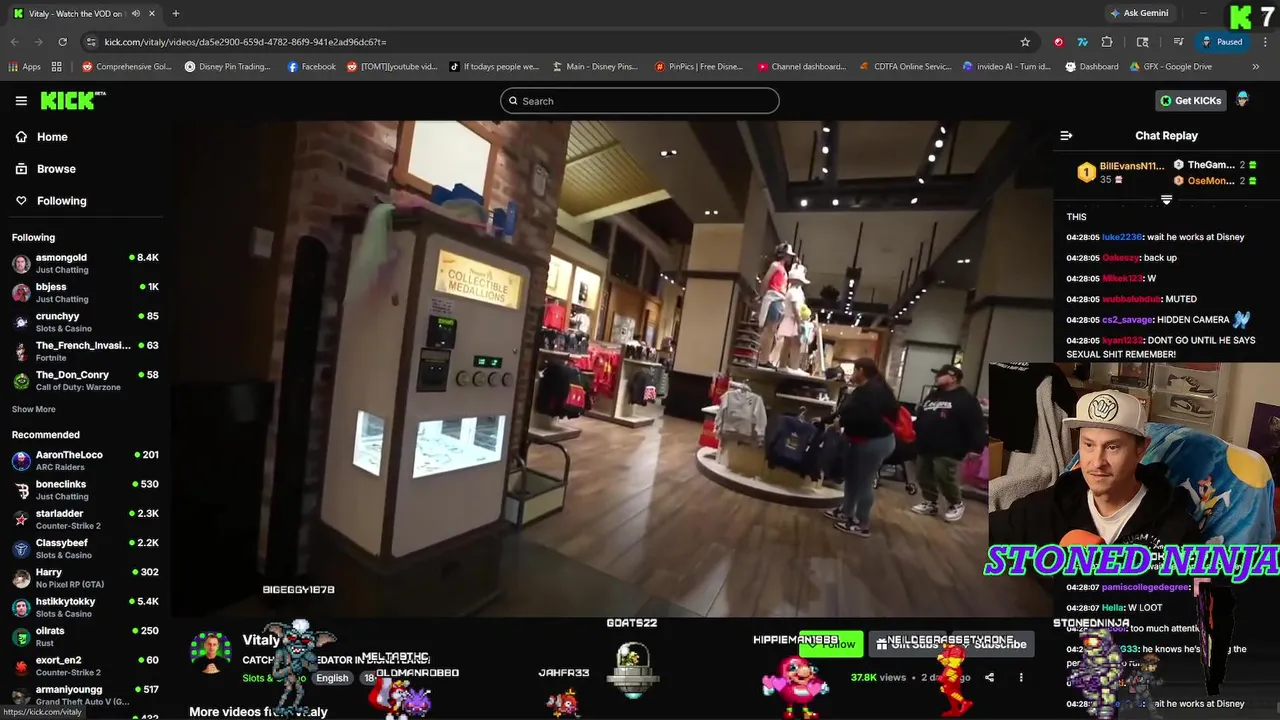Go back to the previous page

point(14,42)
